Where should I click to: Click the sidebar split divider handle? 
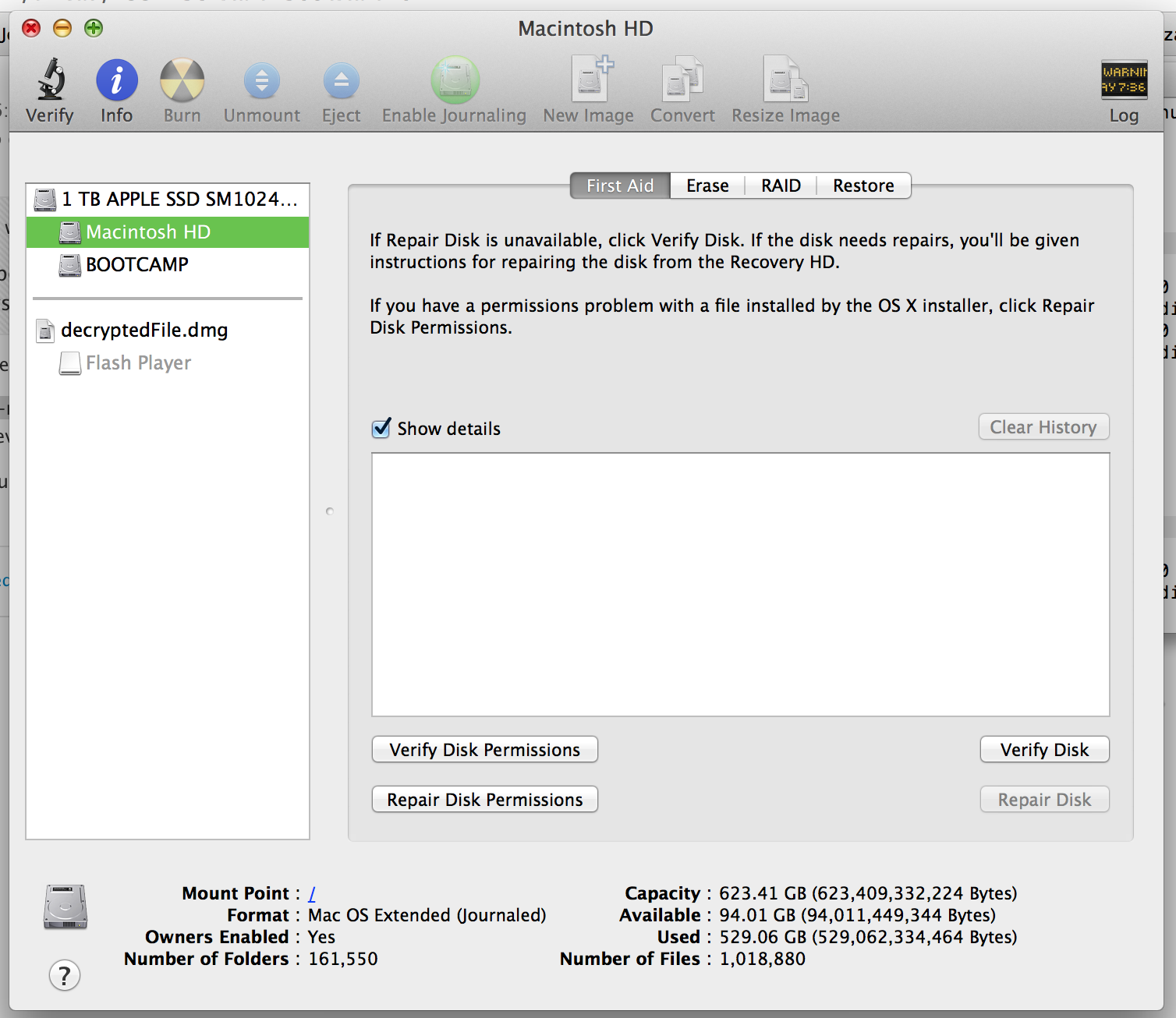(330, 511)
